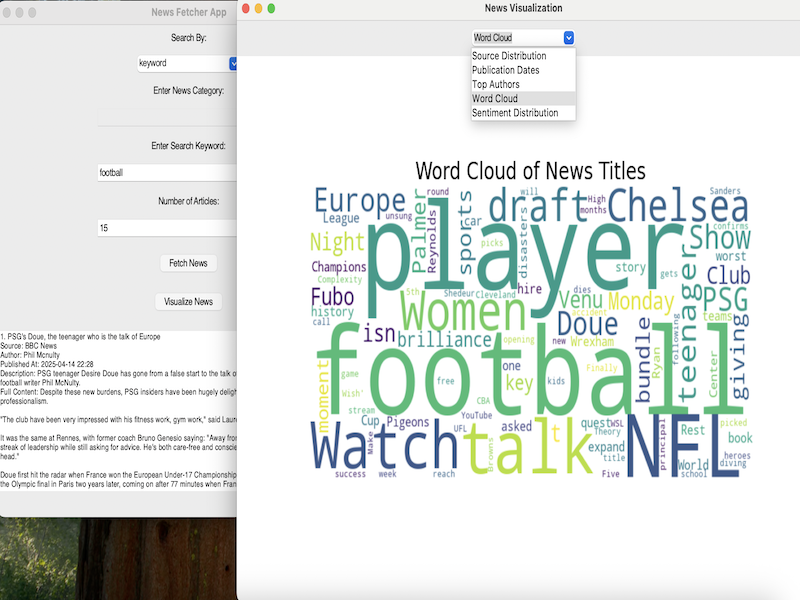Click the word "Monday" in the word cloud
The height and width of the screenshot is (600, 800).
click(641, 302)
